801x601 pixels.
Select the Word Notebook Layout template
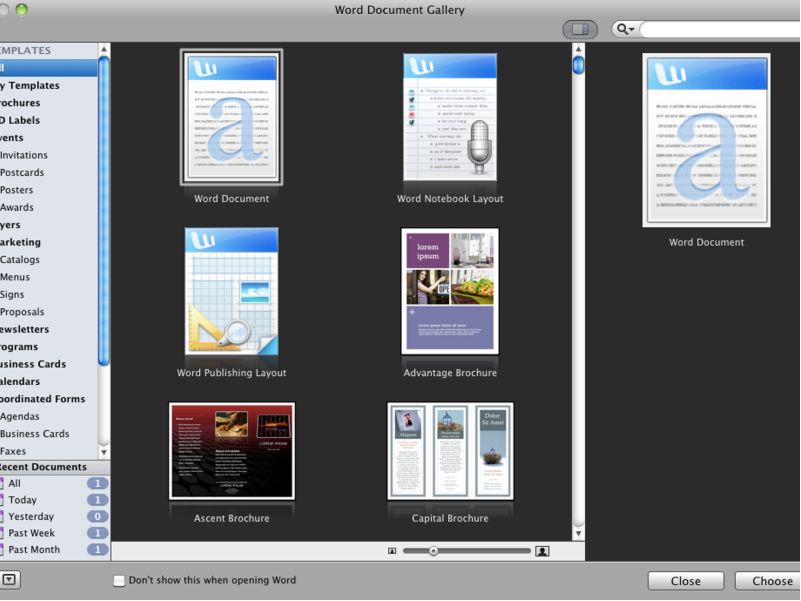click(450, 117)
